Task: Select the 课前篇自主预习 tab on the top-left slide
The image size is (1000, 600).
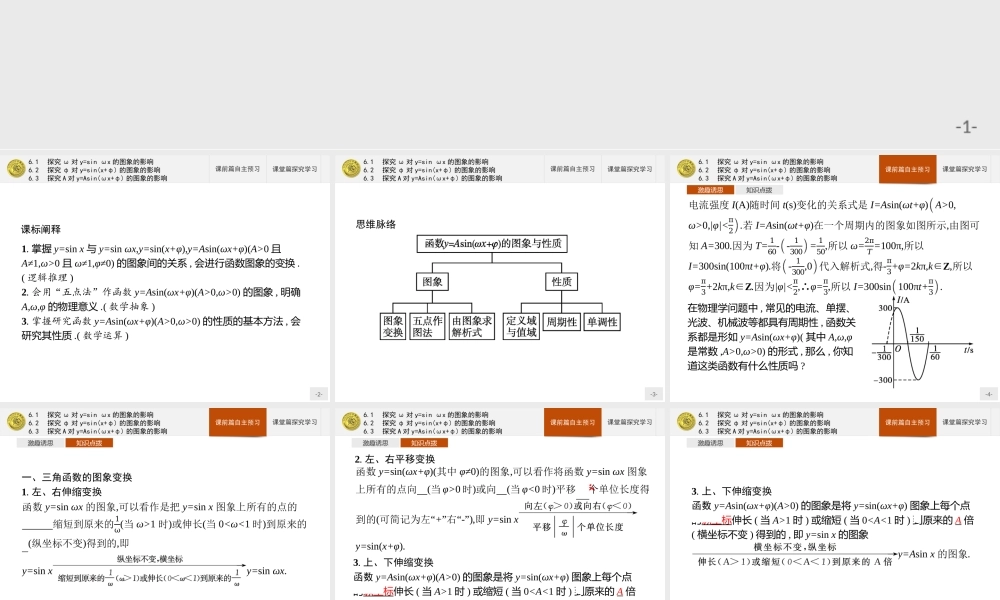Action: (238, 169)
